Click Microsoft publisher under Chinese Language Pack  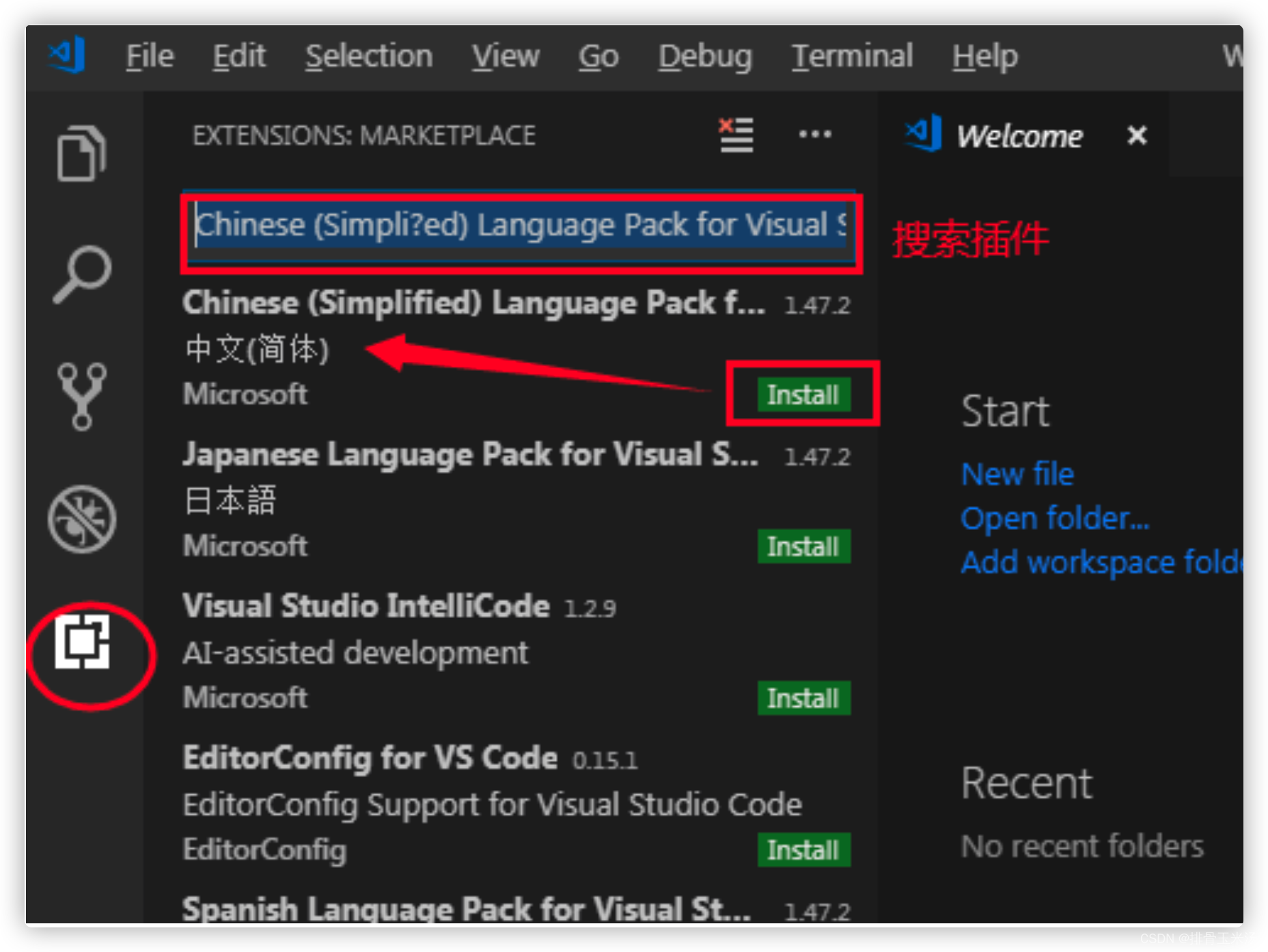[x=245, y=394]
